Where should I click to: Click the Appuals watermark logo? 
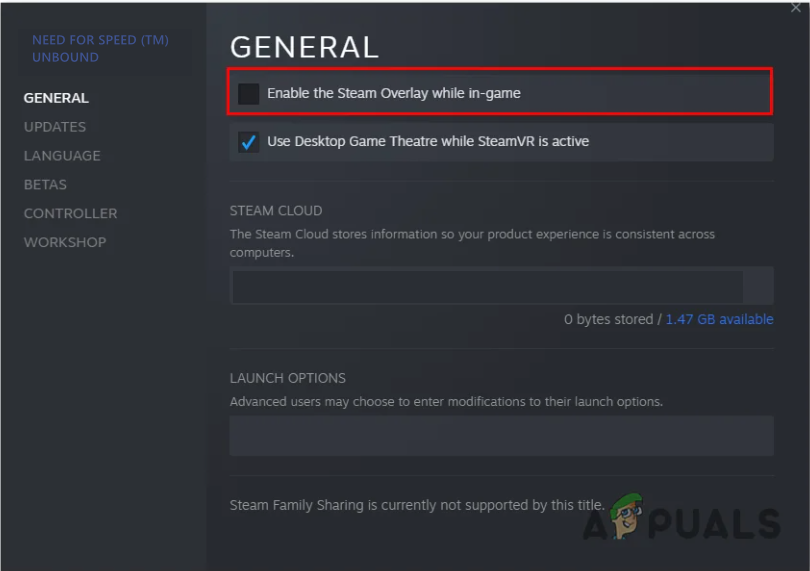click(x=690, y=518)
